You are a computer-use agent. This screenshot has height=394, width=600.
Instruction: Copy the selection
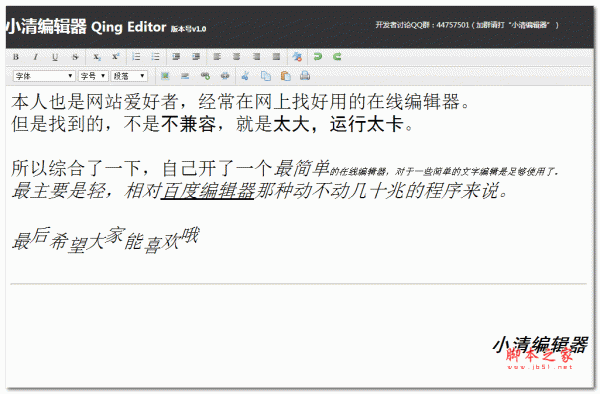tap(266, 76)
